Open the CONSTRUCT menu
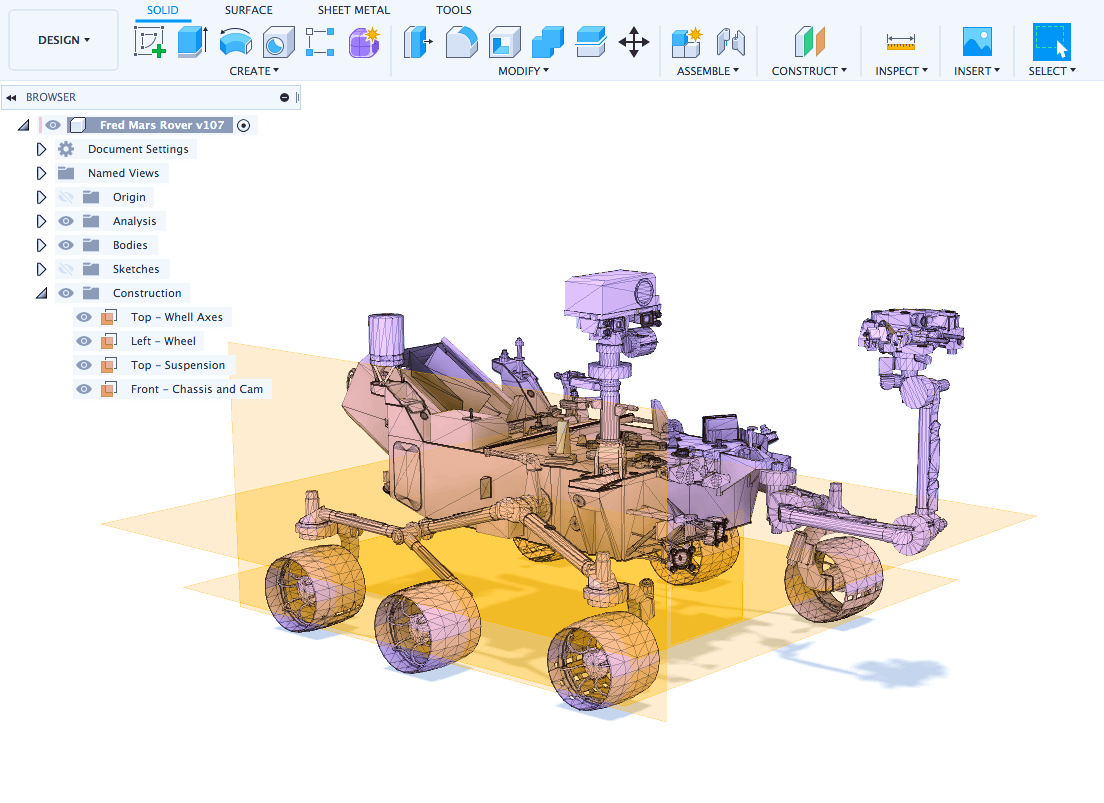This screenshot has width=1104, height=803. pyautogui.click(x=809, y=71)
